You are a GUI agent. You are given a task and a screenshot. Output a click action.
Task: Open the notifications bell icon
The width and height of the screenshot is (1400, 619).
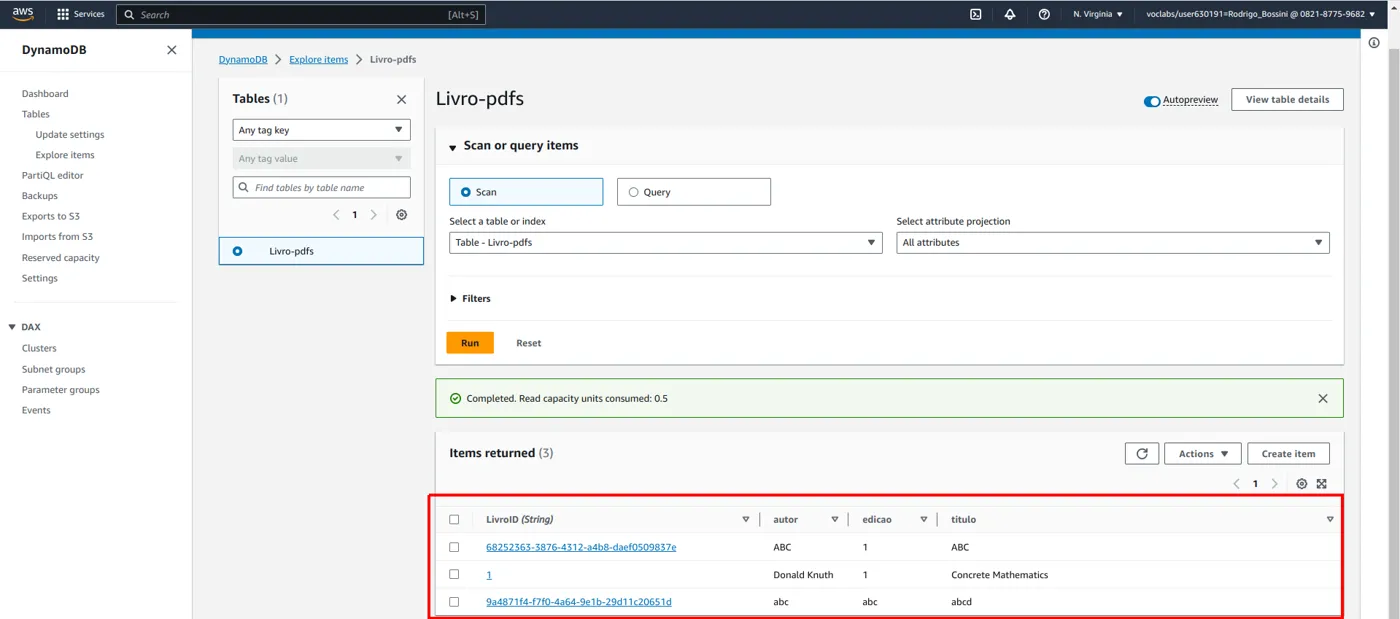[1010, 14]
